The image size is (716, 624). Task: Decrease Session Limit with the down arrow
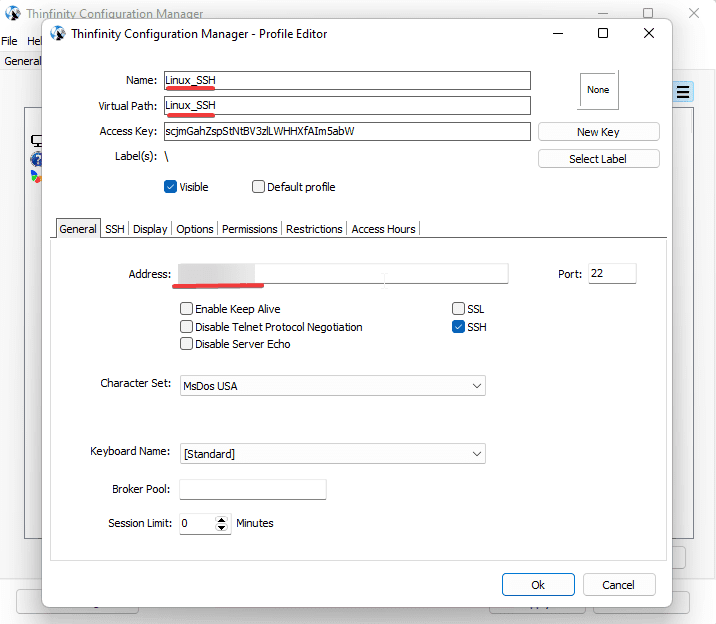(x=221, y=528)
